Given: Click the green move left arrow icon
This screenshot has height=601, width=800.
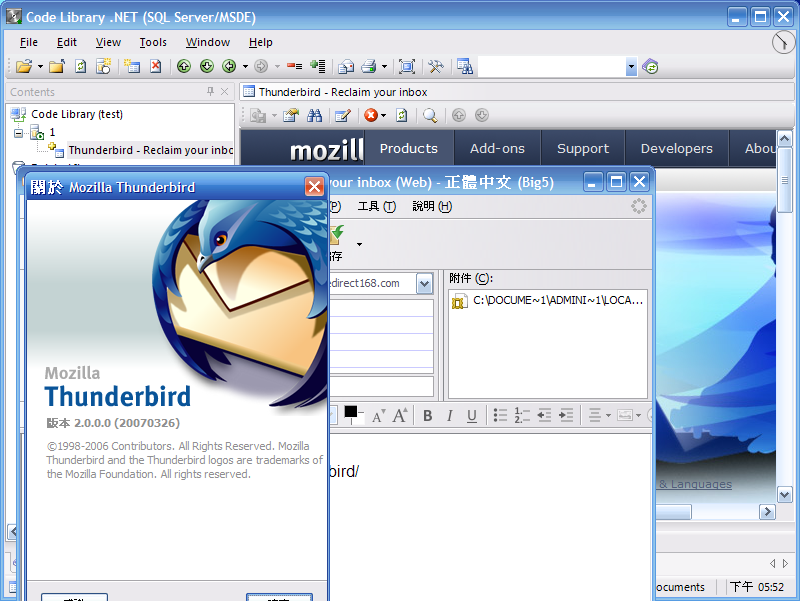Looking at the screenshot, I should tap(230, 66).
